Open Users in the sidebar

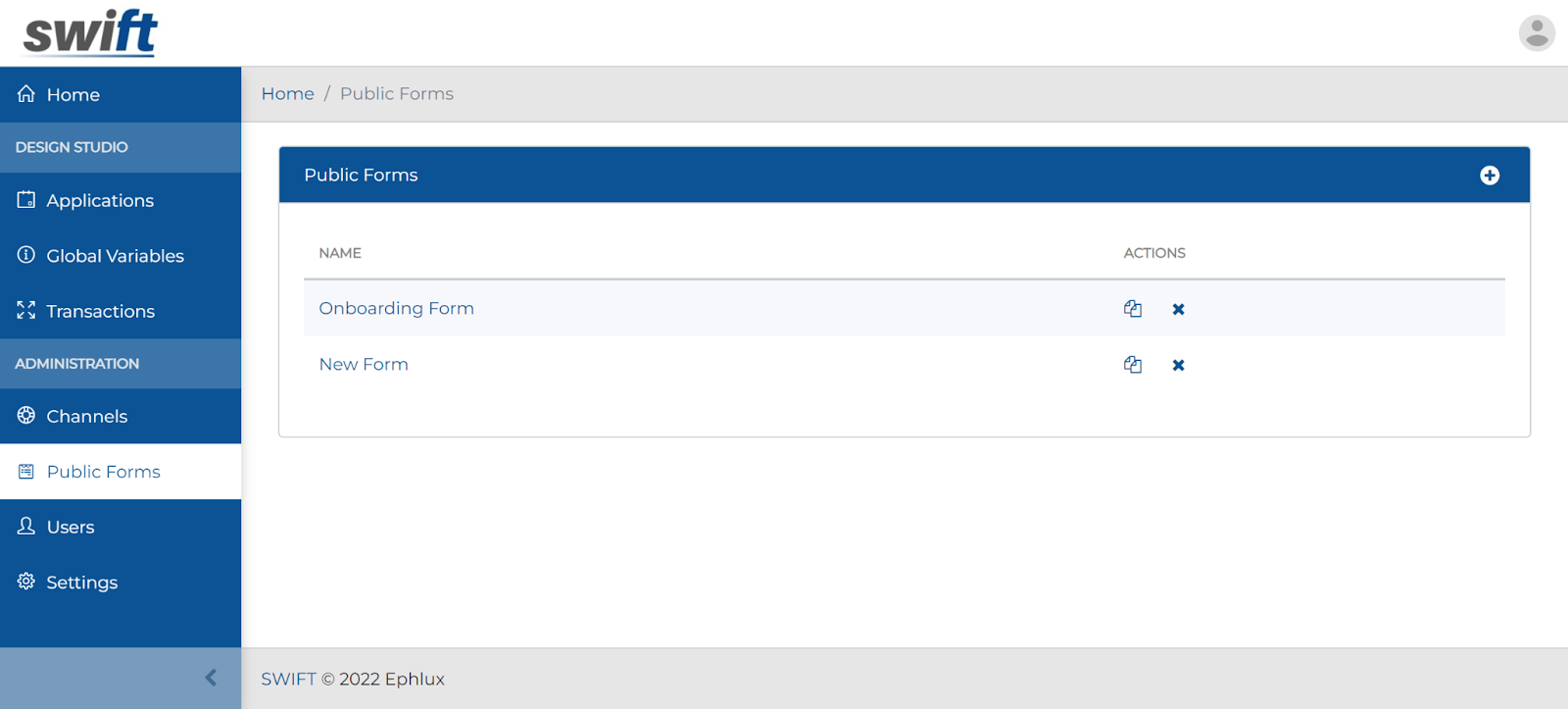[x=71, y=528]
